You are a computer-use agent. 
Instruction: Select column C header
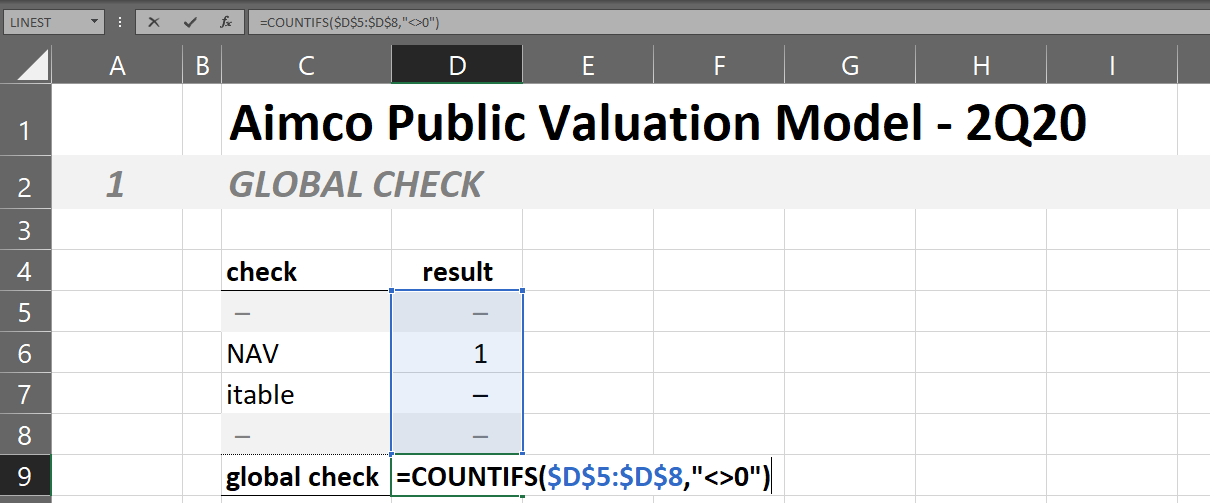click(306, 66)
